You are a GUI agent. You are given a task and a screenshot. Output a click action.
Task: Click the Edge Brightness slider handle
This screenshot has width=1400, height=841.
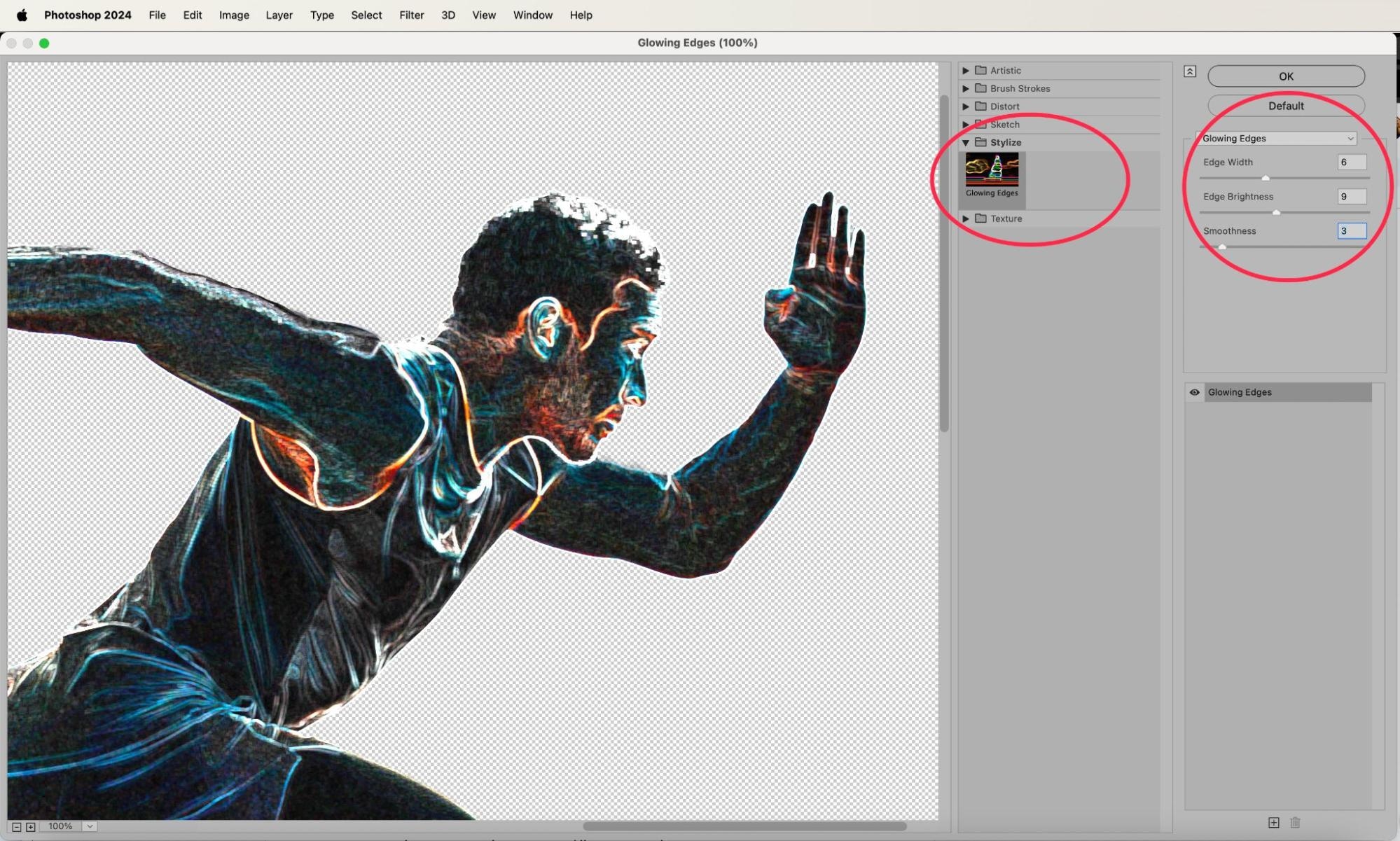tap(1276, 212)
